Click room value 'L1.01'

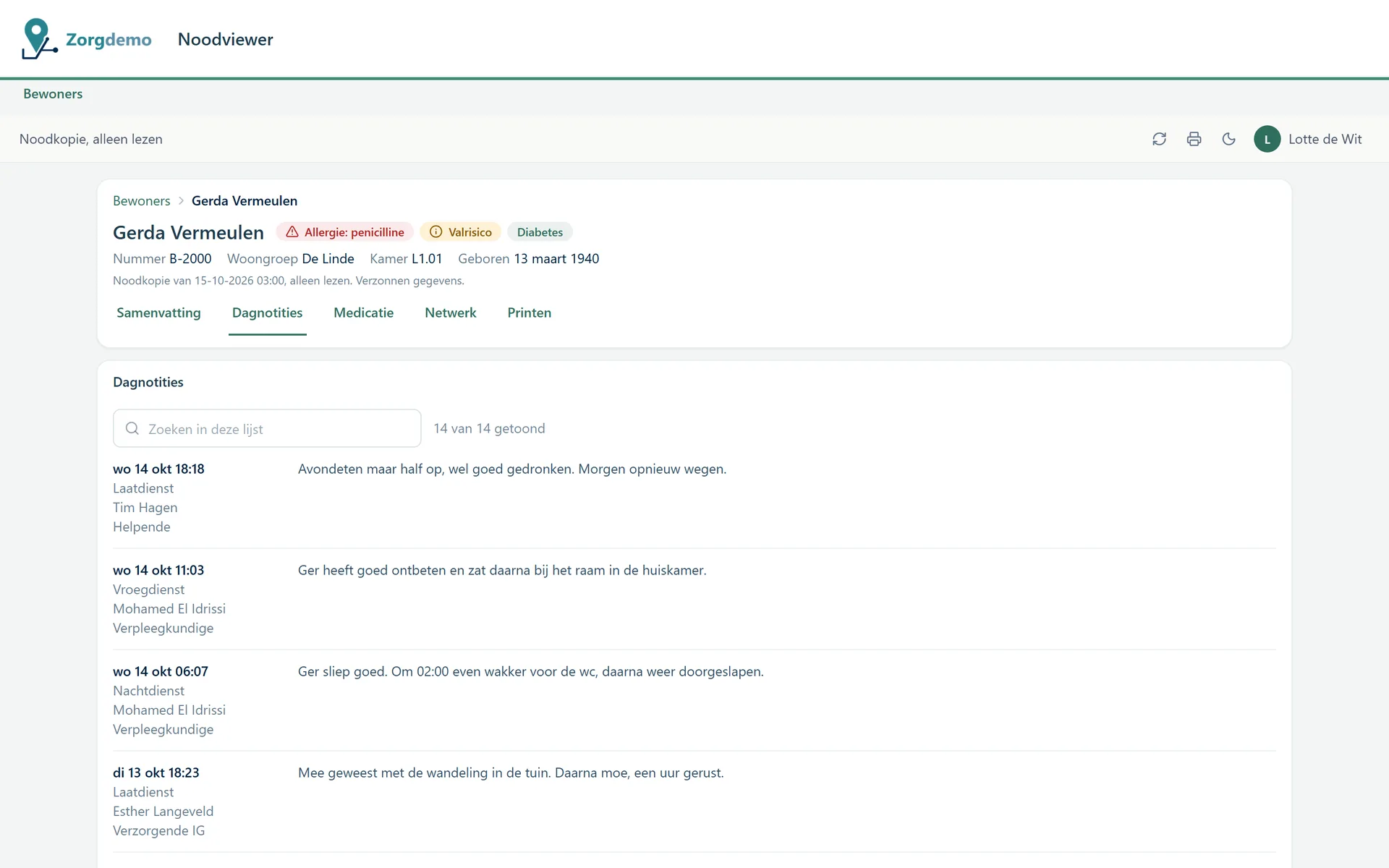(427, 259)
